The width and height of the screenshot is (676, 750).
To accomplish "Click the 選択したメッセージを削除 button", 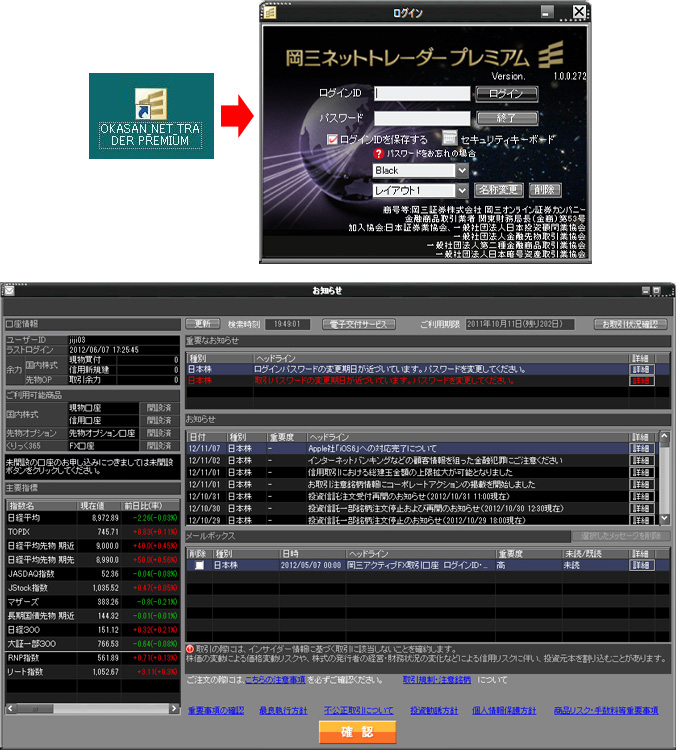I will point(621,536).
